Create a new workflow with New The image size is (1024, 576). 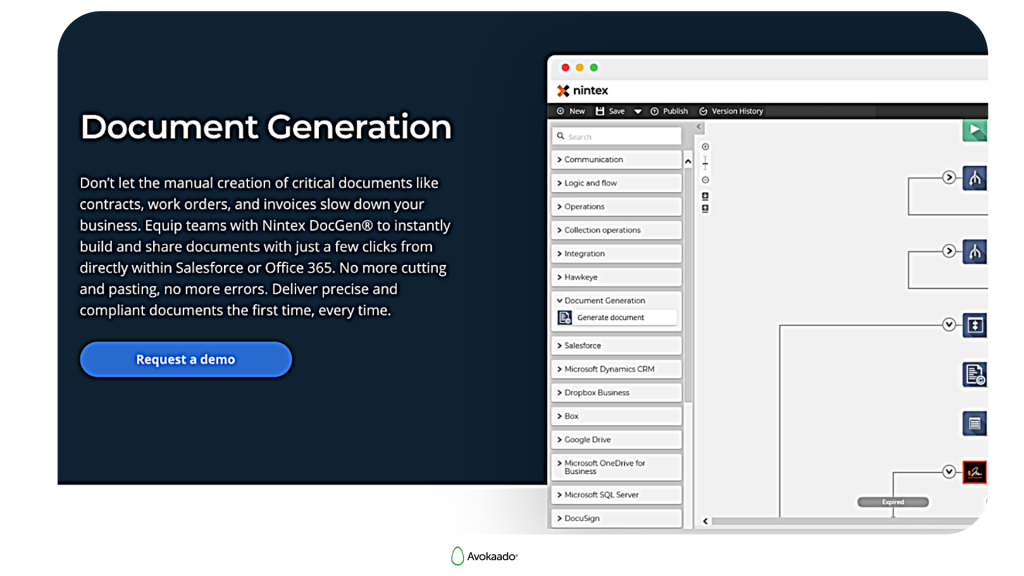coord(571,111)
